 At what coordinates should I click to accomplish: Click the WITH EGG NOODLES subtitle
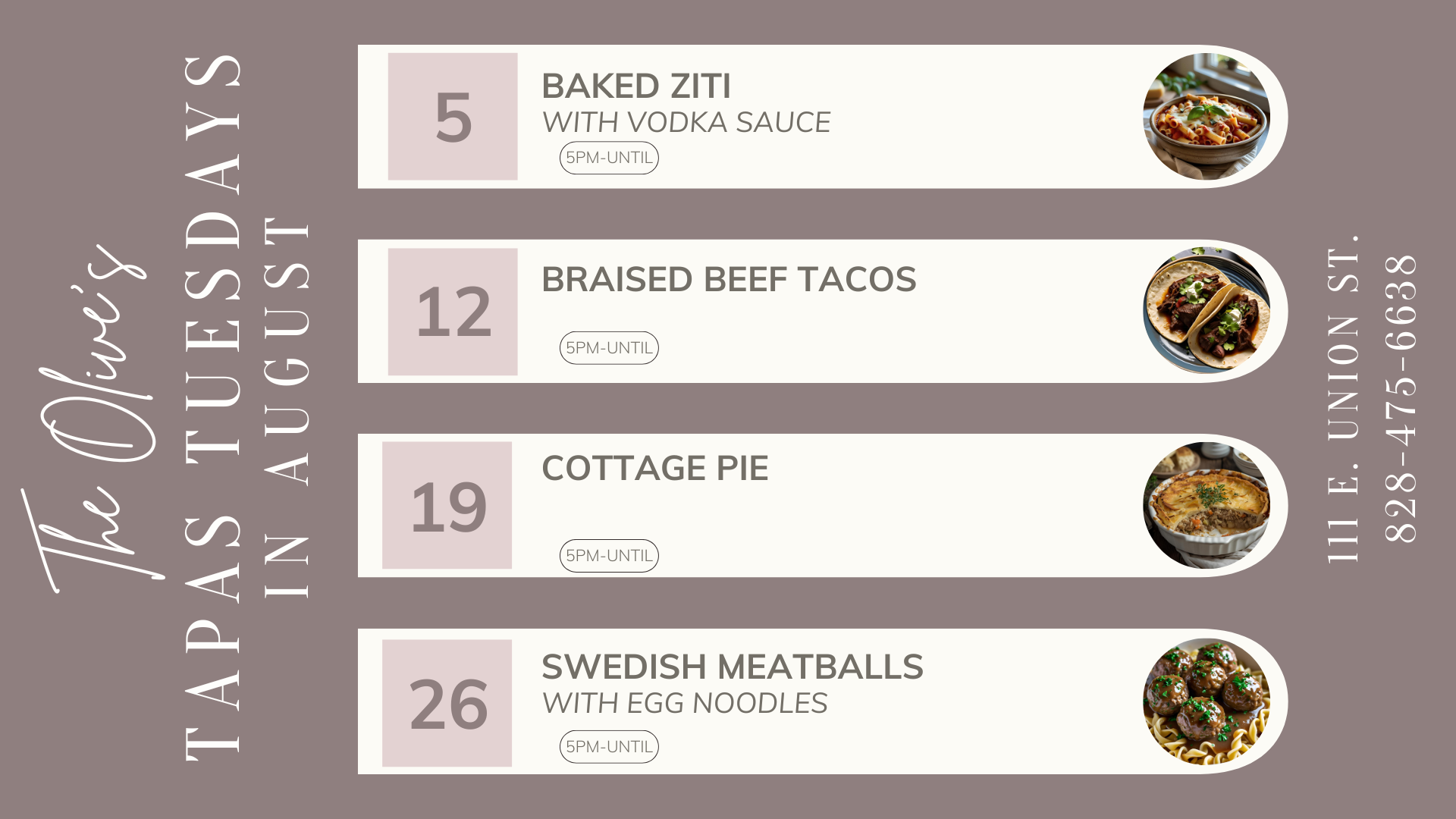coord(685,704)
